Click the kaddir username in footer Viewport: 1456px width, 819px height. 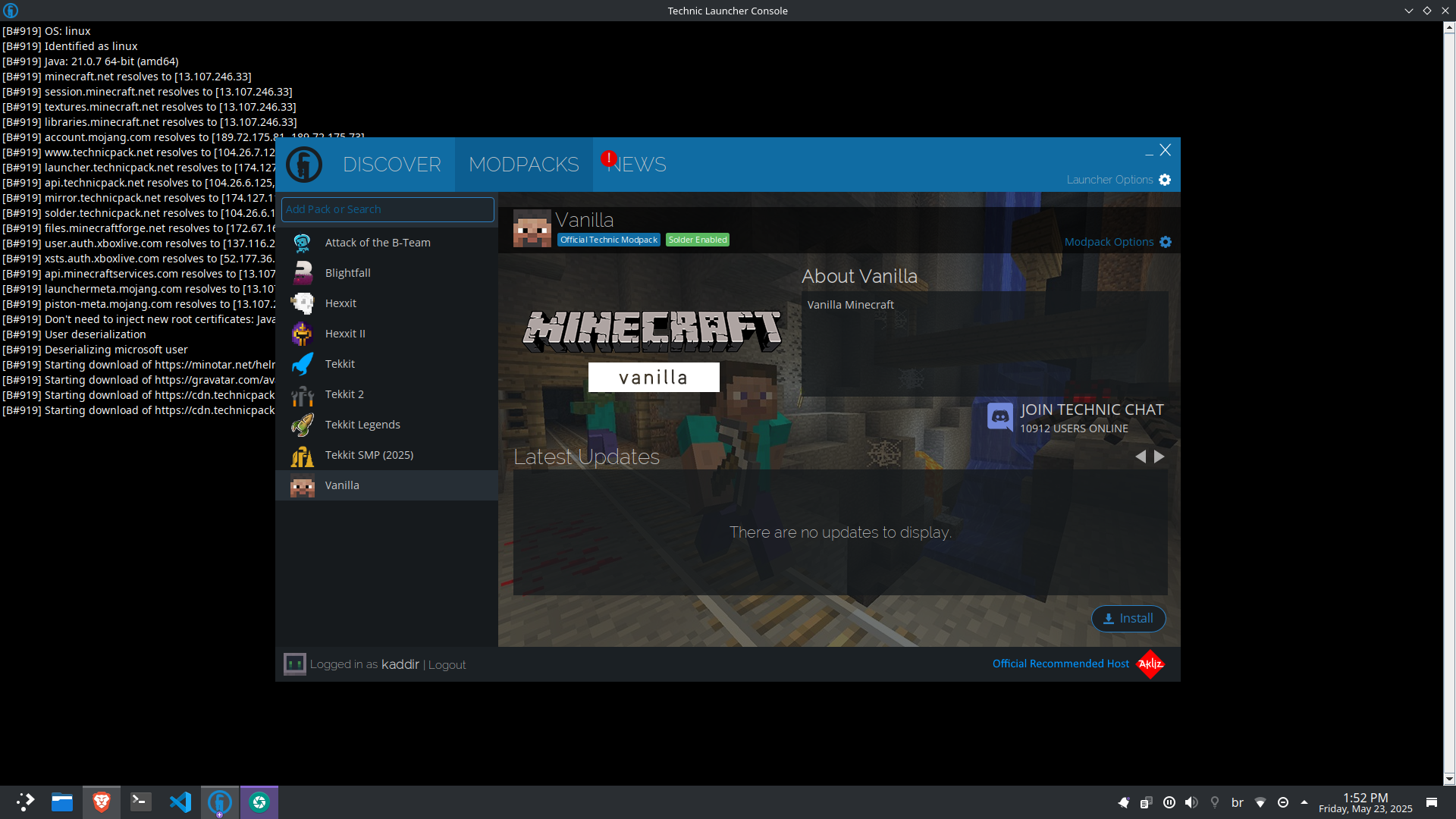click(400, 664)
